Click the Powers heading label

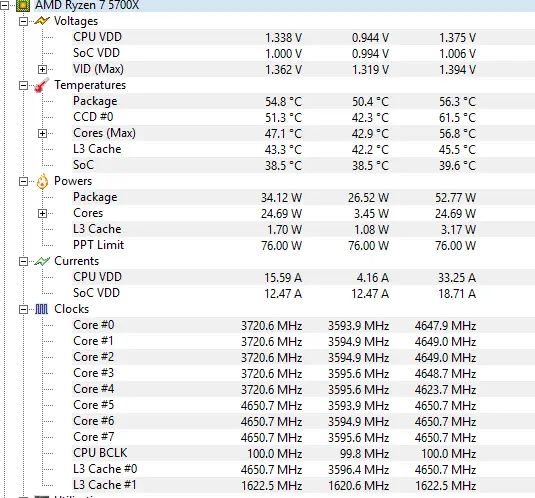click(73, 181)
